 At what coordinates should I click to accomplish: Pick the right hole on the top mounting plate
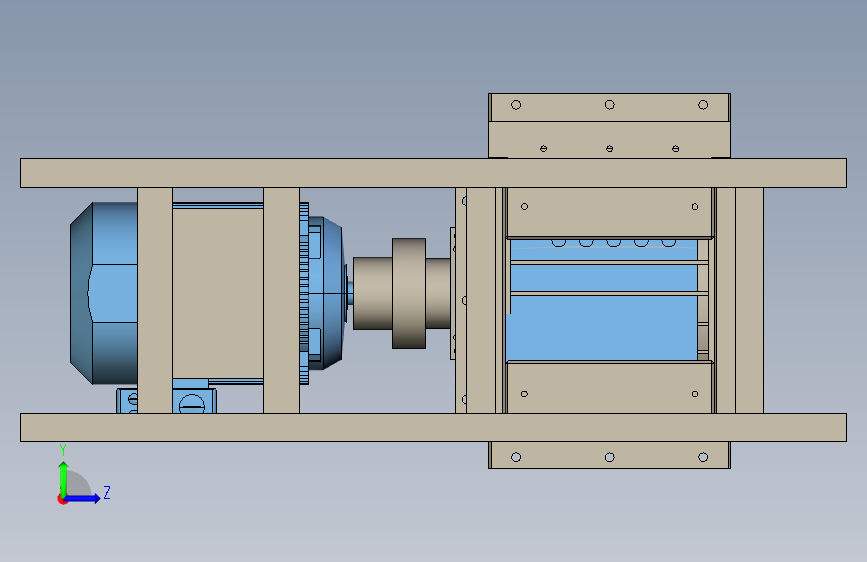[703, 105]
